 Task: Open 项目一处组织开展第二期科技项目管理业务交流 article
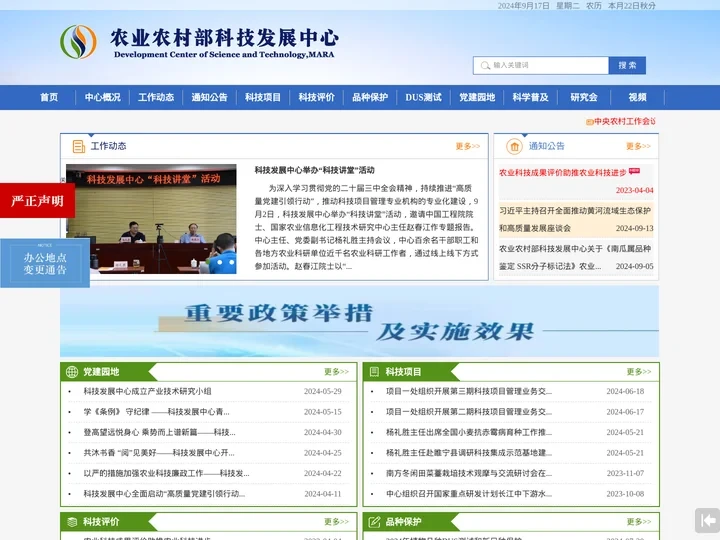coord(469,412)
